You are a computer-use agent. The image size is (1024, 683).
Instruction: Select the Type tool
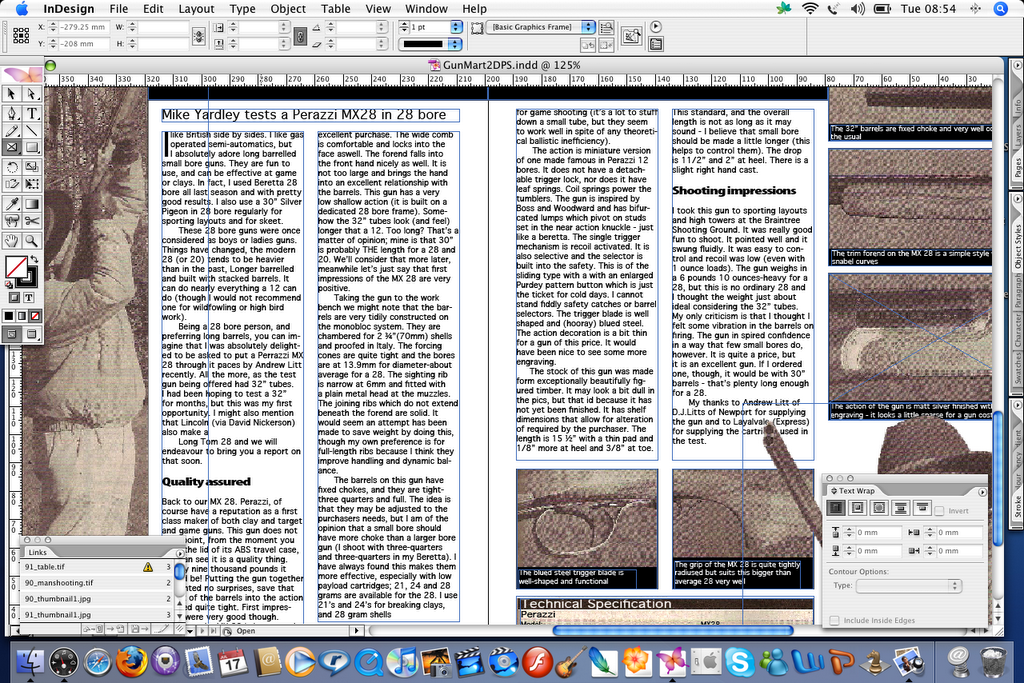tap(31, 113)
